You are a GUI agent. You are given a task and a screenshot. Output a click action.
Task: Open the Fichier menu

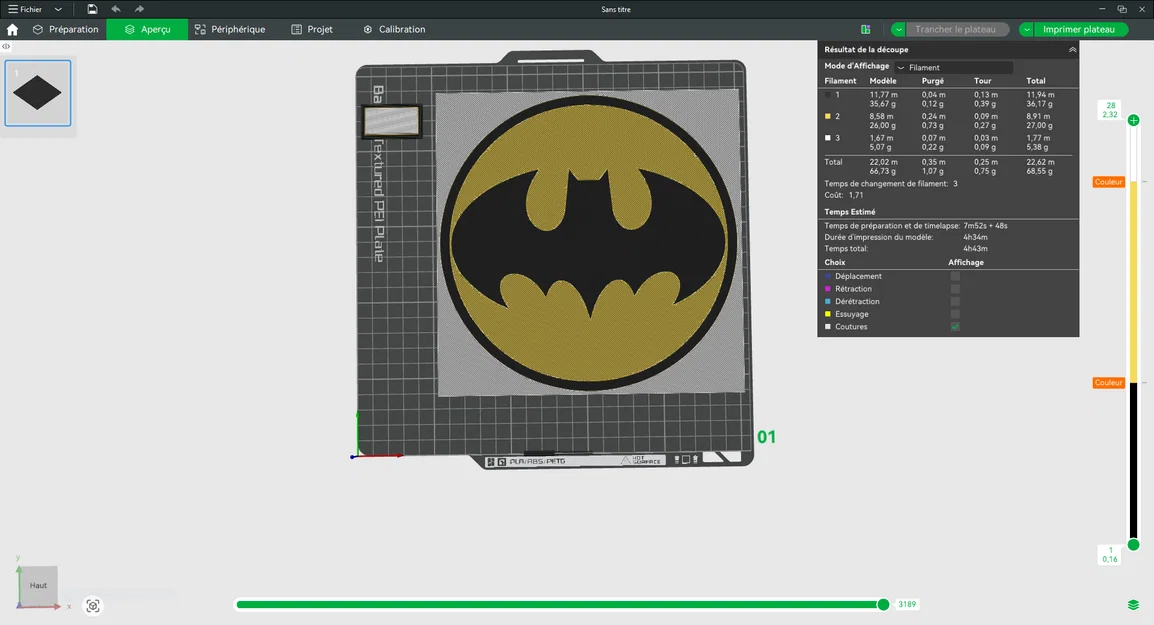pyautogui.click(x=30, y=9)
